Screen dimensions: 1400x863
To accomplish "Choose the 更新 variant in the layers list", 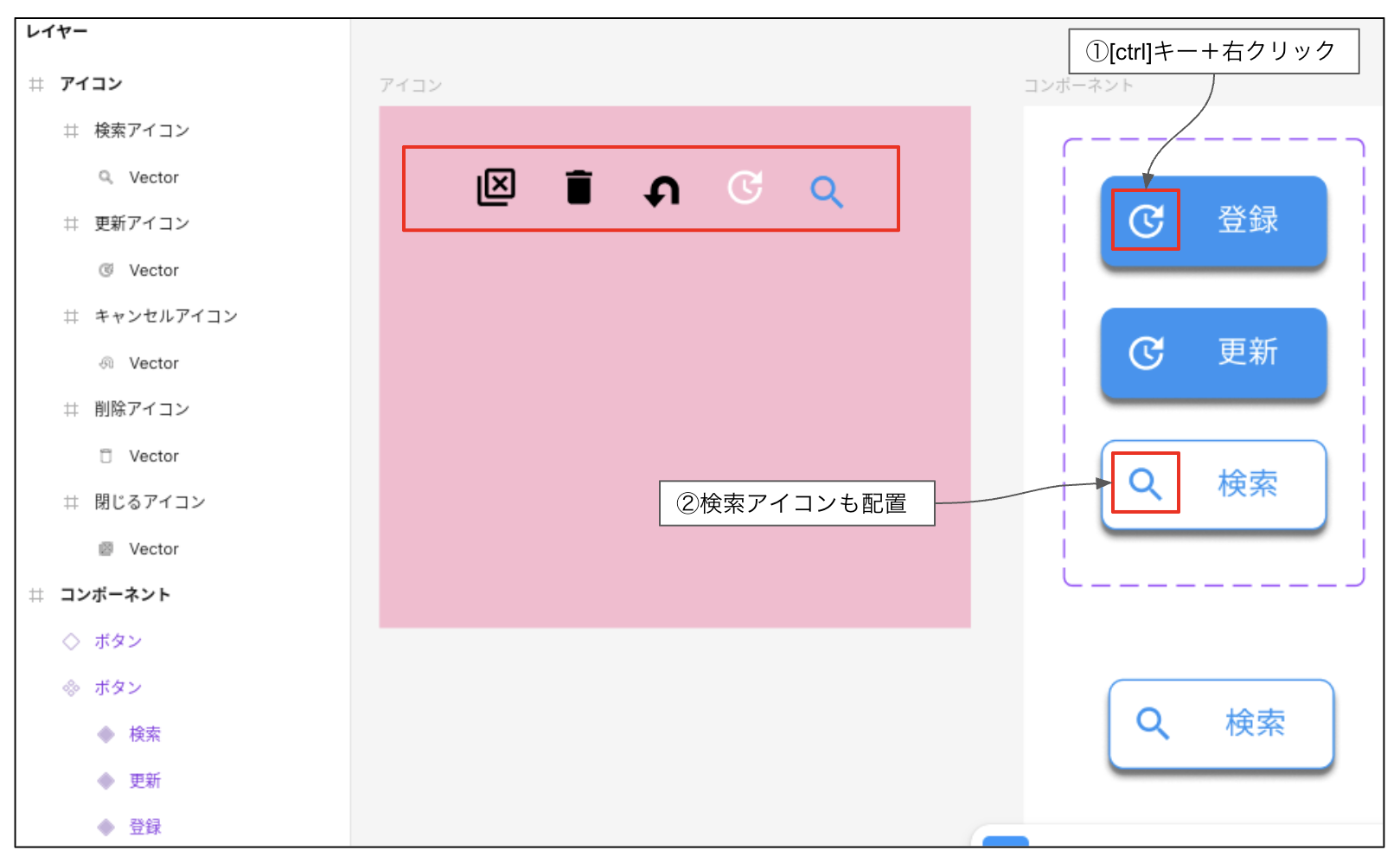I will pos(144,781).
